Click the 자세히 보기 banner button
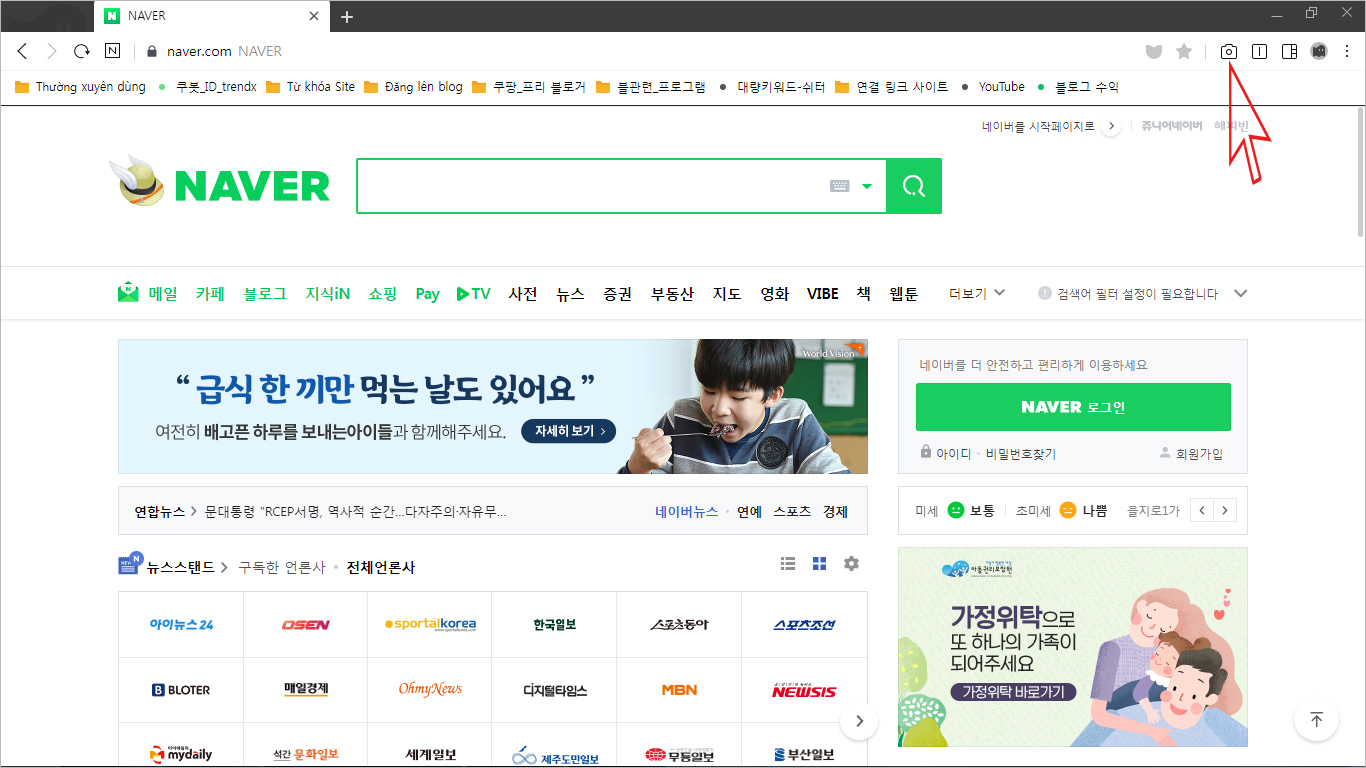Image resolution: width=1366 pixels, height=768 pixels. [568, 431]
